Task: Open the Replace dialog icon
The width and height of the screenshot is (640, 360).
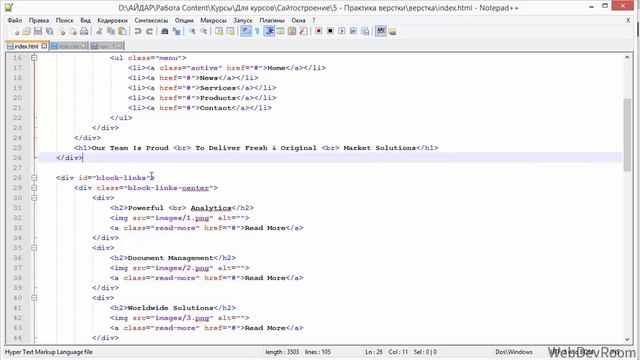Action: point(176,31)
